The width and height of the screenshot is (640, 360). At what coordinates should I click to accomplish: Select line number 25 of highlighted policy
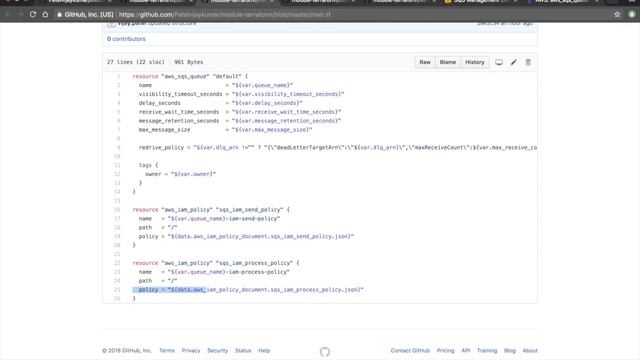point(117,290)
